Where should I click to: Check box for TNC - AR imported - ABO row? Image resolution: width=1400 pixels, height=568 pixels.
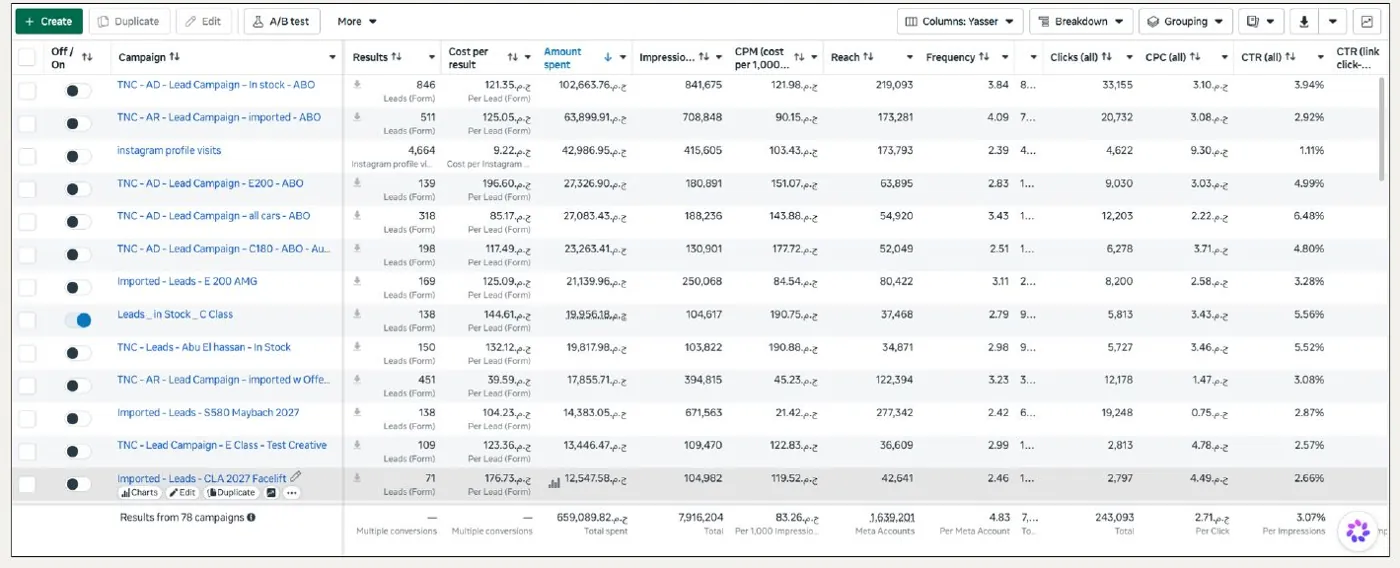pyautogui.click(x=27, y=123)
